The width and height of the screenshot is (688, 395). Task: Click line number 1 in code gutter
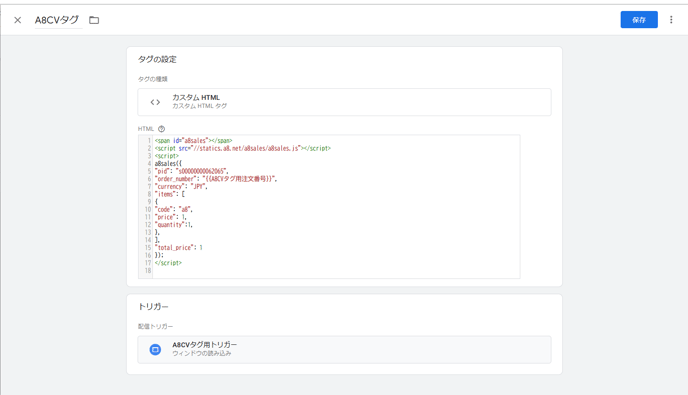point(149,140)
